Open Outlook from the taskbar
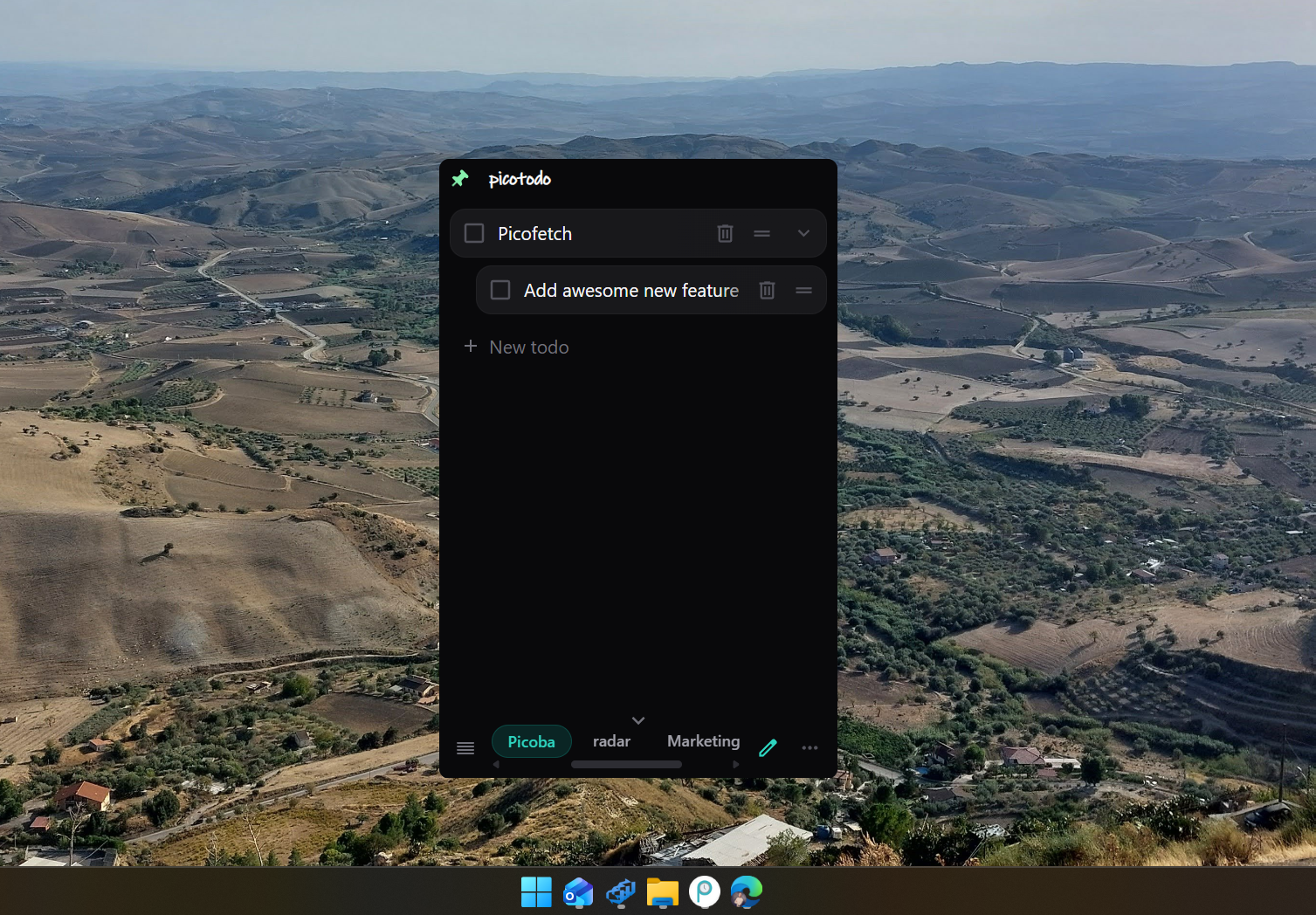Screen dimensions: 1316x915 (578, 892)
